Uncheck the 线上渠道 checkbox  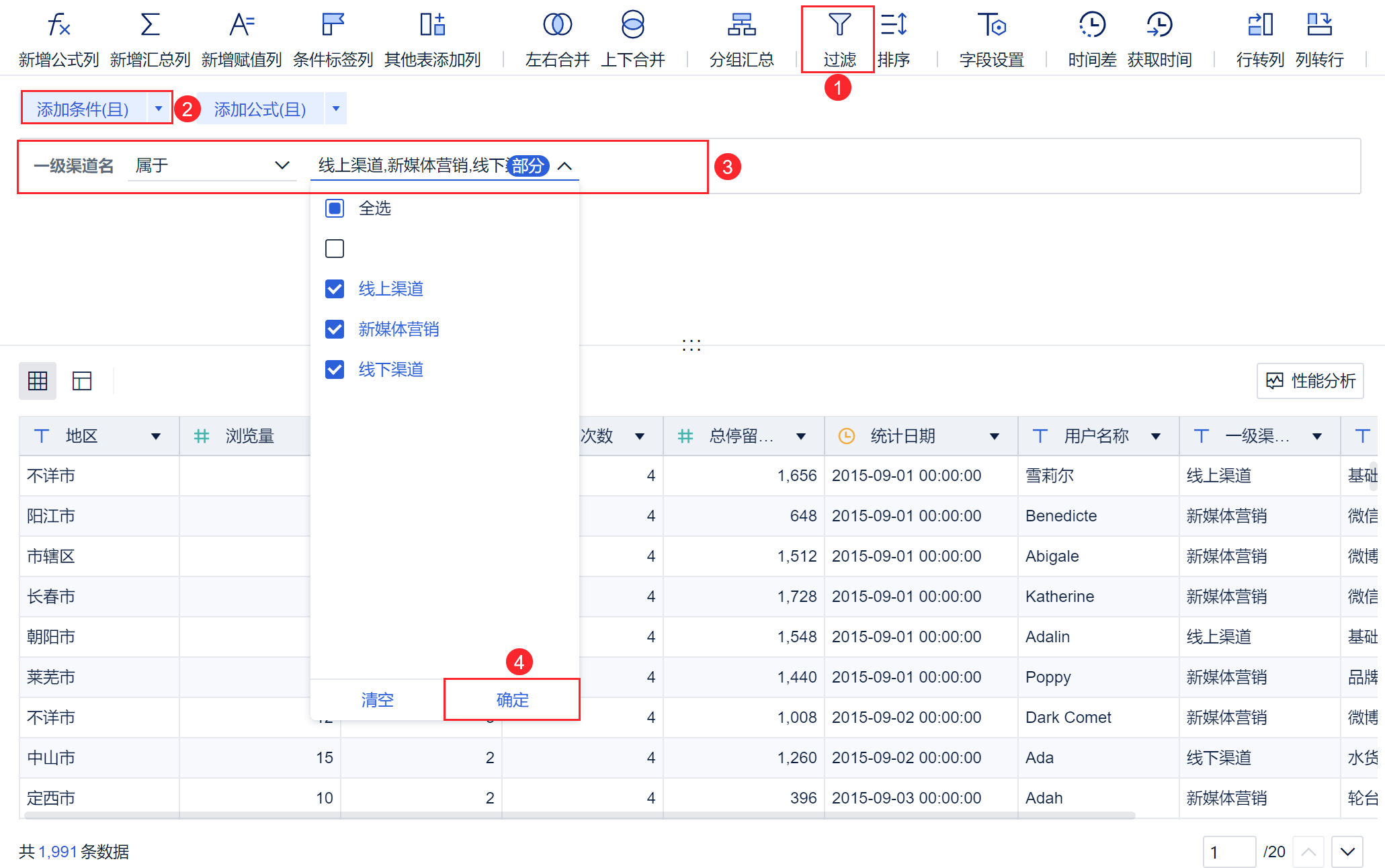pos(335,289)
